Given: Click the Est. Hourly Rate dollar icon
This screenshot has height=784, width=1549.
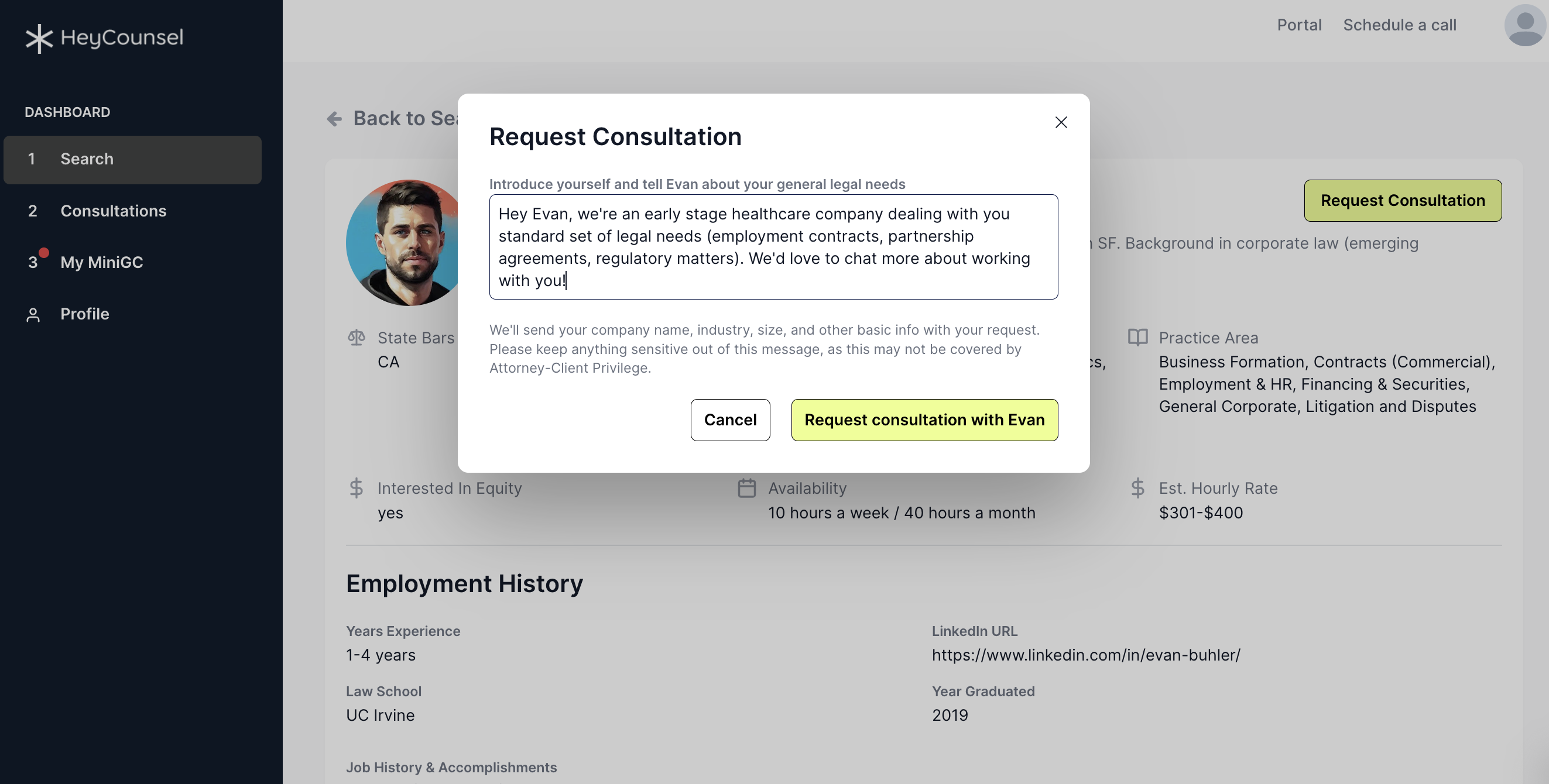Looking at the screenshot, I should (x=1137, y=488).
